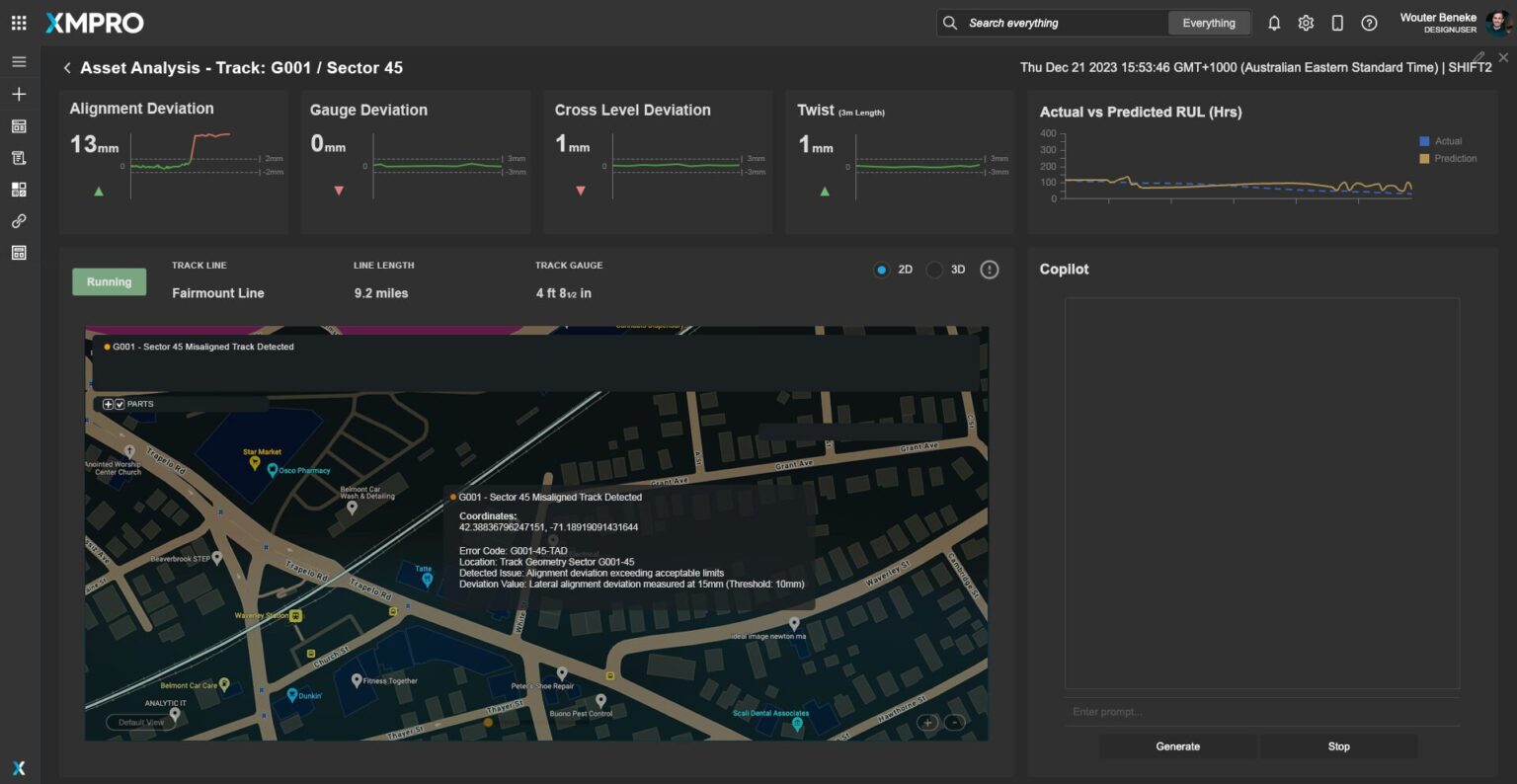Click the alert exclamation icon beside 3D
The height and width of the screenshot is (784, 1517).
[x=989, y=270]
